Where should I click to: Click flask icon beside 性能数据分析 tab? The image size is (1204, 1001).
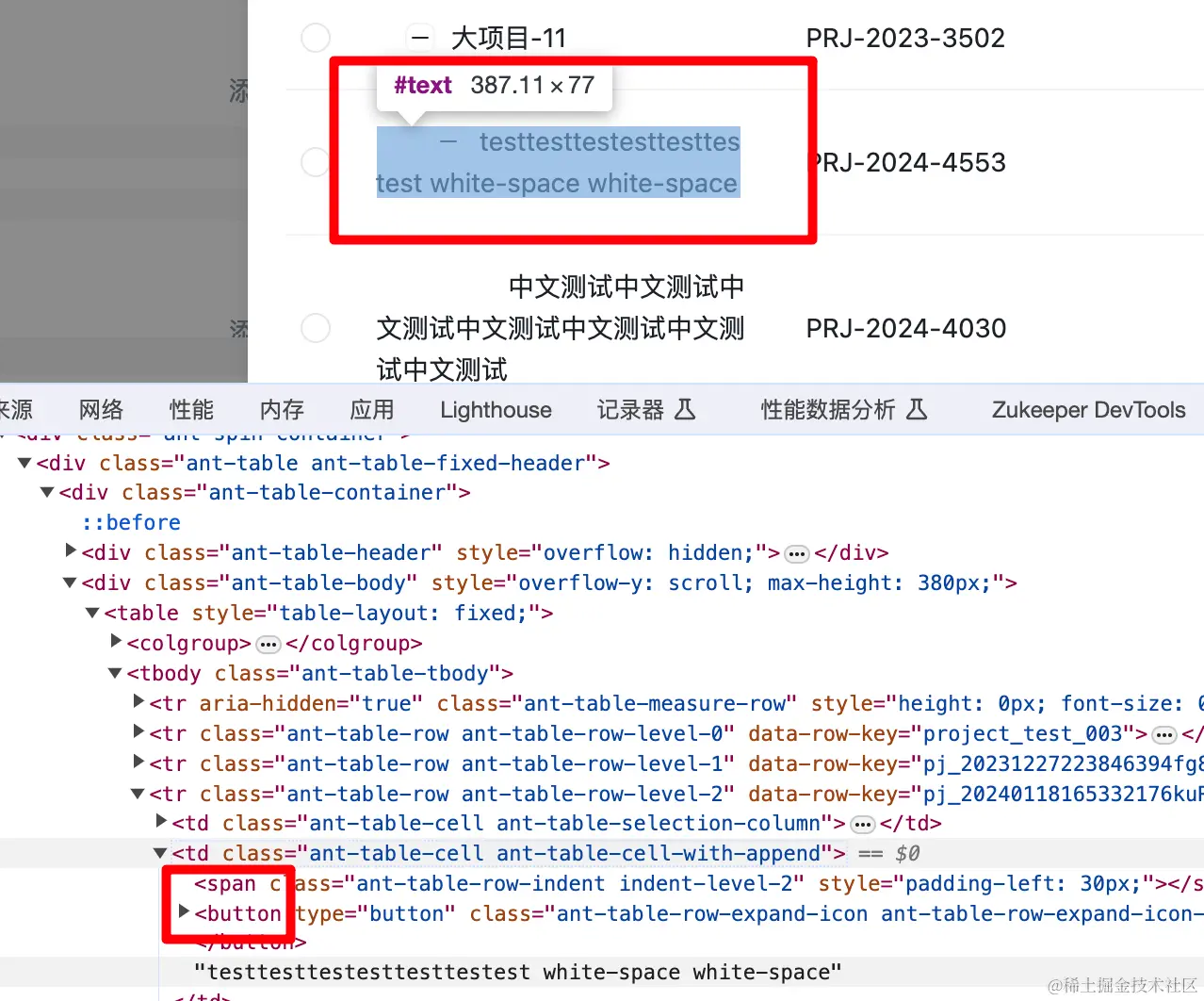coord(919,409)
